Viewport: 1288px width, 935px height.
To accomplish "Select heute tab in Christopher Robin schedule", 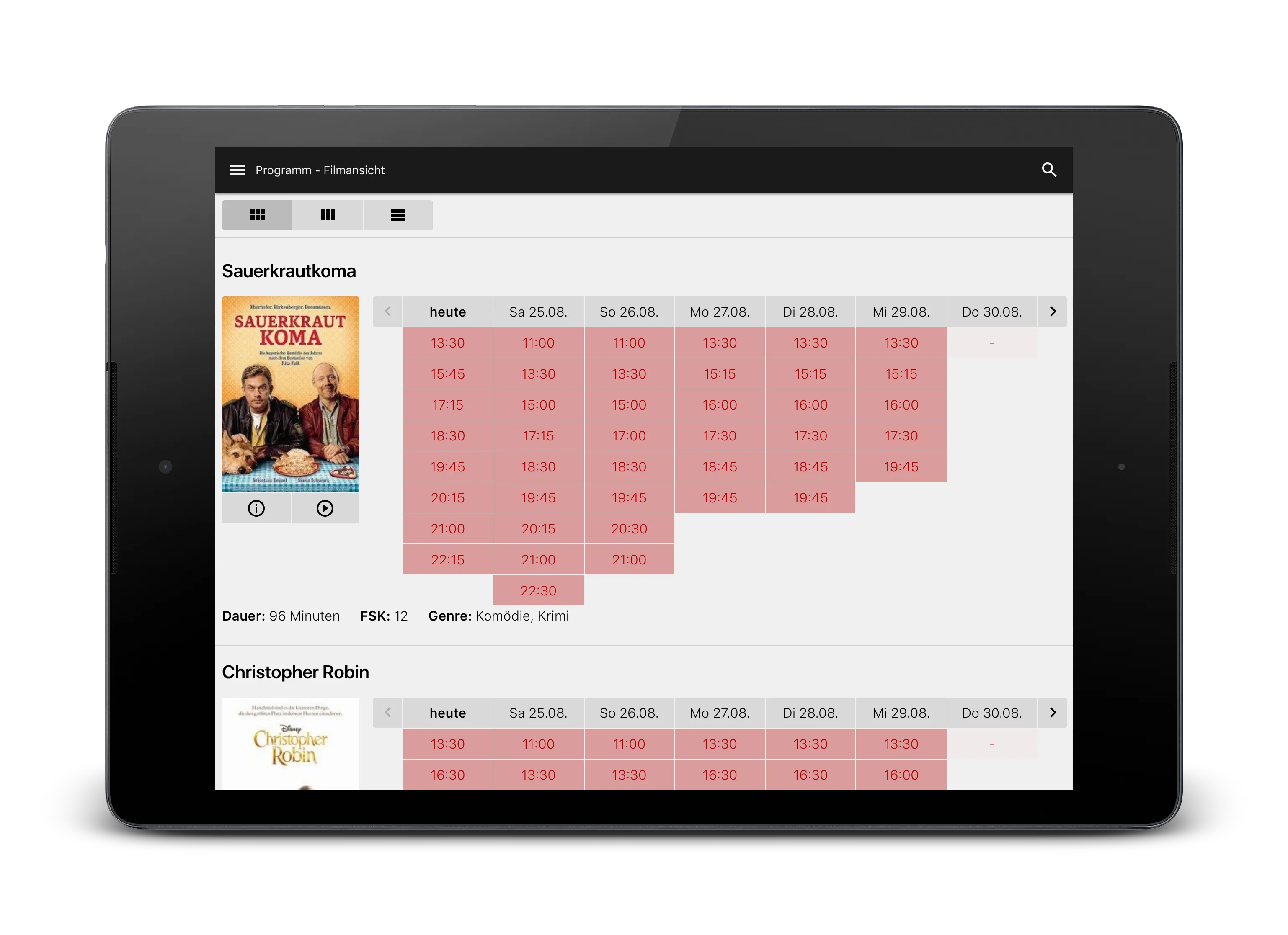I will click(x=448, y=713).
